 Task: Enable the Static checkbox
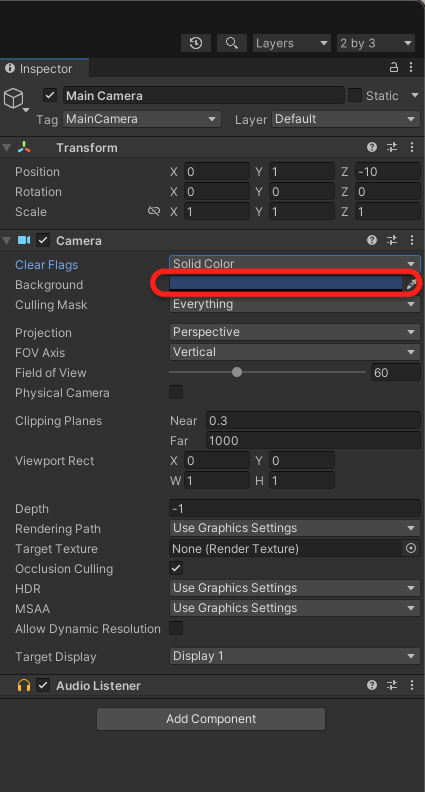tap(355, 95)
